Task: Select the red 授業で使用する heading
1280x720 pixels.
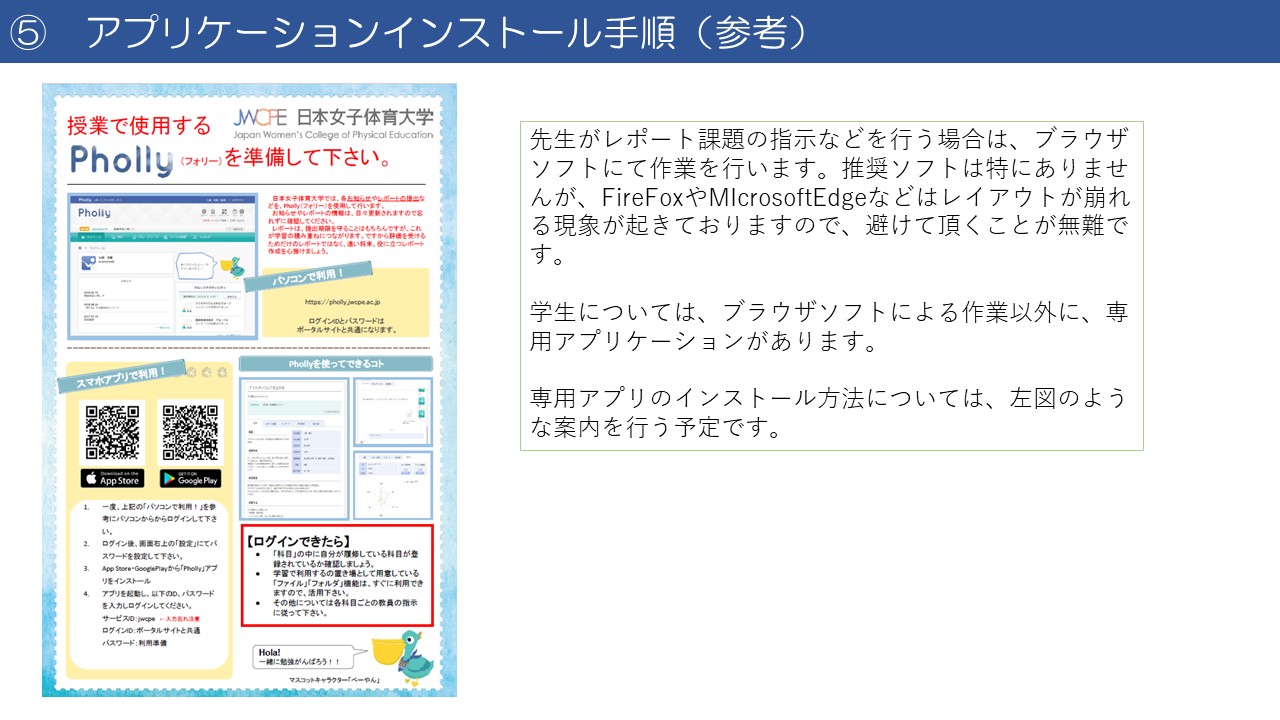Action: (139, 126)
